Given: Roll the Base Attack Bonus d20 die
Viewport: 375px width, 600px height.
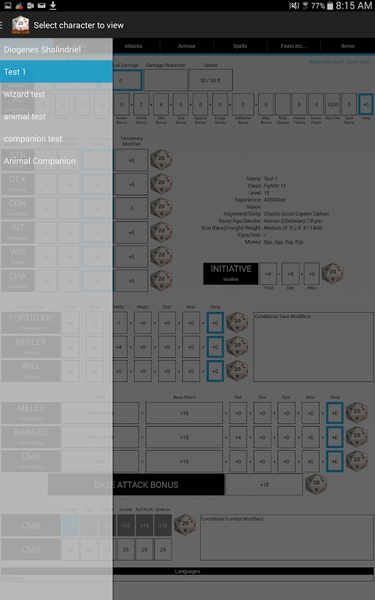Looking at the screenshot, I should pyautogui.click(x=316, y=484).
